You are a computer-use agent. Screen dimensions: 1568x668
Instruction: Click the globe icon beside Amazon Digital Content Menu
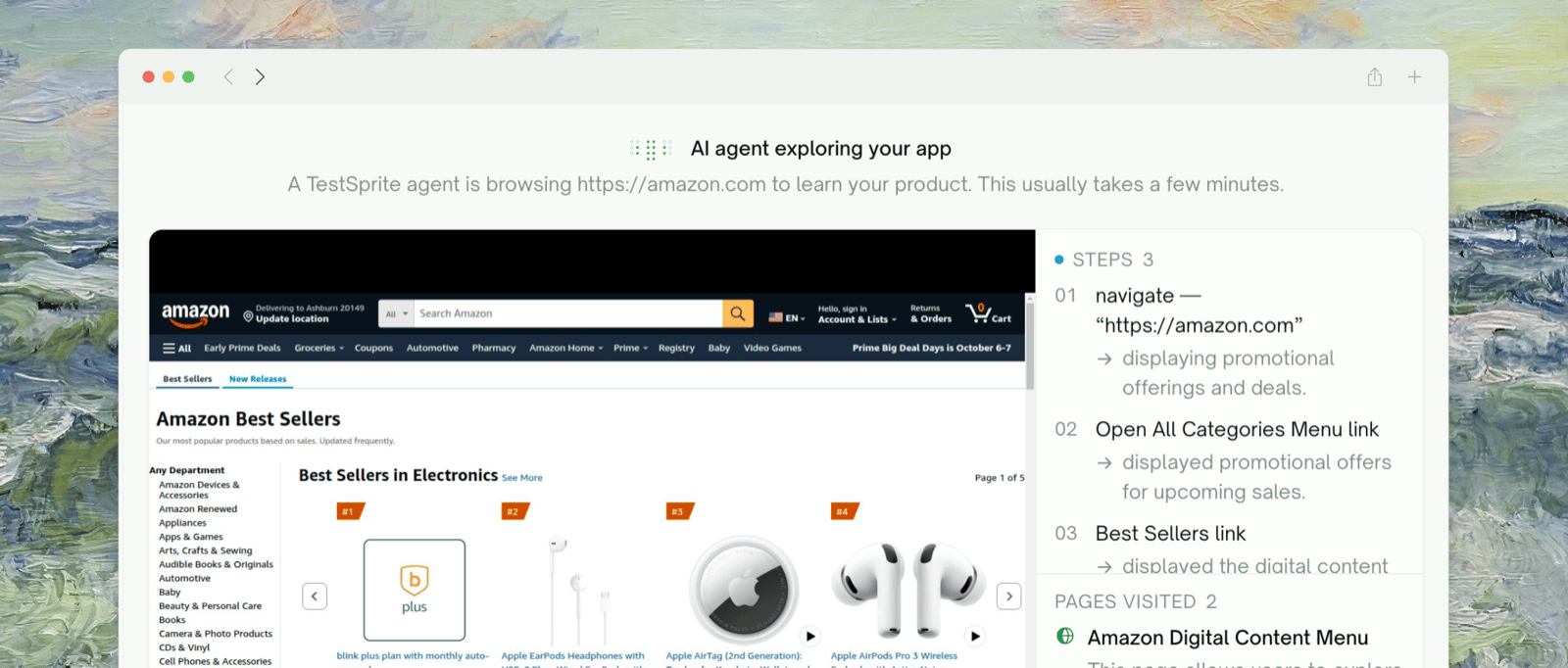(1065, 637)
